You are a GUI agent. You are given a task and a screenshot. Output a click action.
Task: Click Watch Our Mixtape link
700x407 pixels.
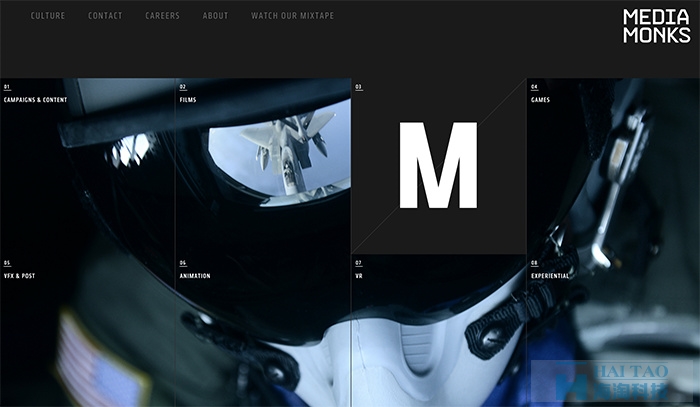pyautogui.click(x=292, y=16)
